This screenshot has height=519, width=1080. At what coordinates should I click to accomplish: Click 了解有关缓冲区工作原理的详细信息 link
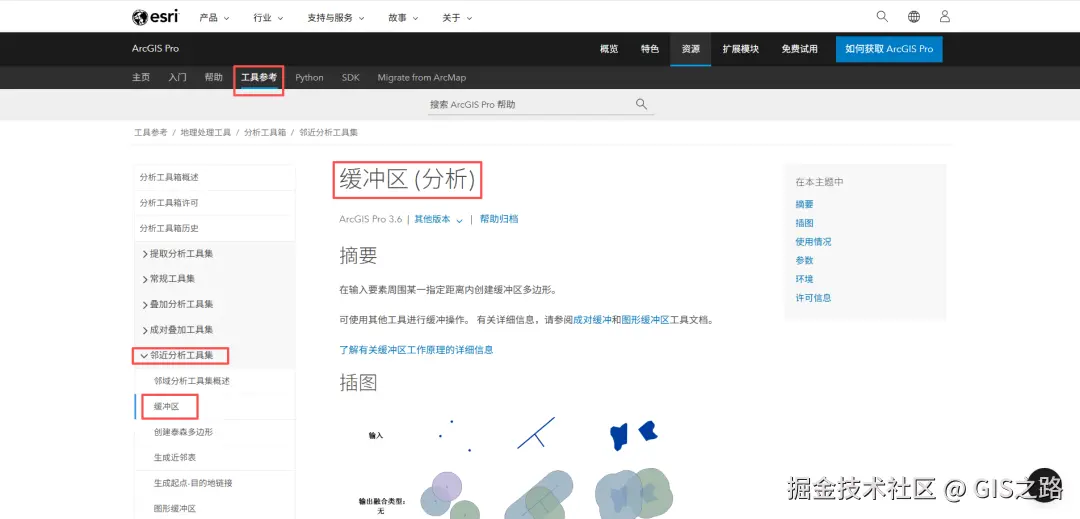coord(416,350)
